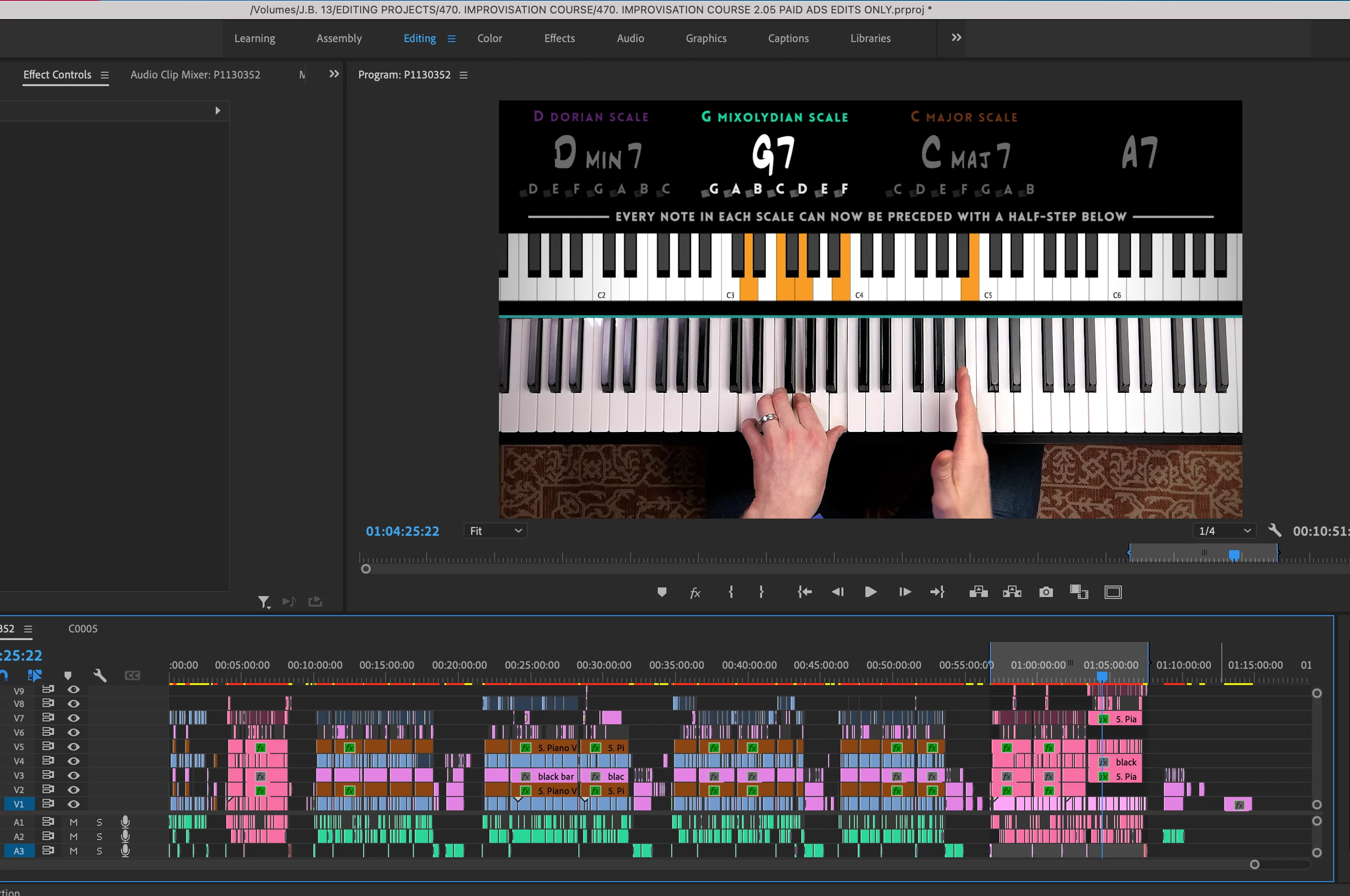Switch to the Color workspace tab

pyautogui.click(x=489, y=38)
